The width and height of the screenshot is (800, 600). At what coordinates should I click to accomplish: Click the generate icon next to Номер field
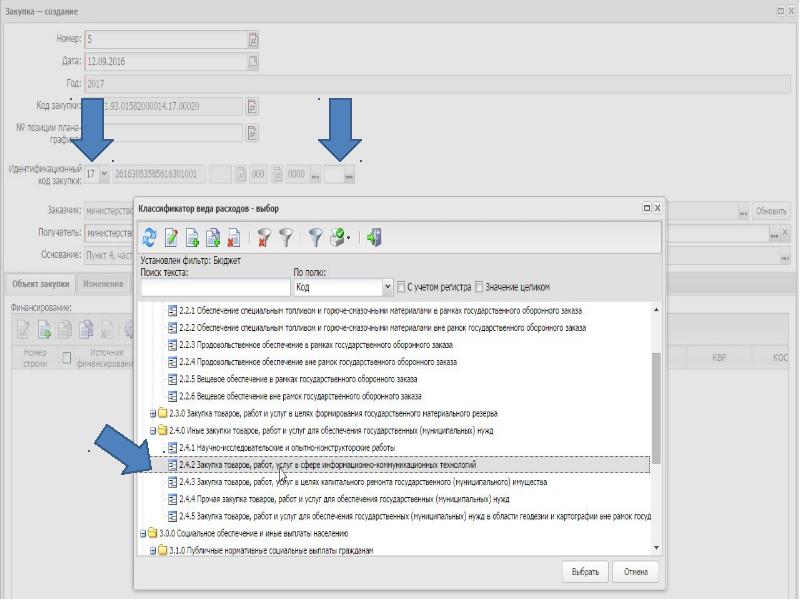point(253,39)
